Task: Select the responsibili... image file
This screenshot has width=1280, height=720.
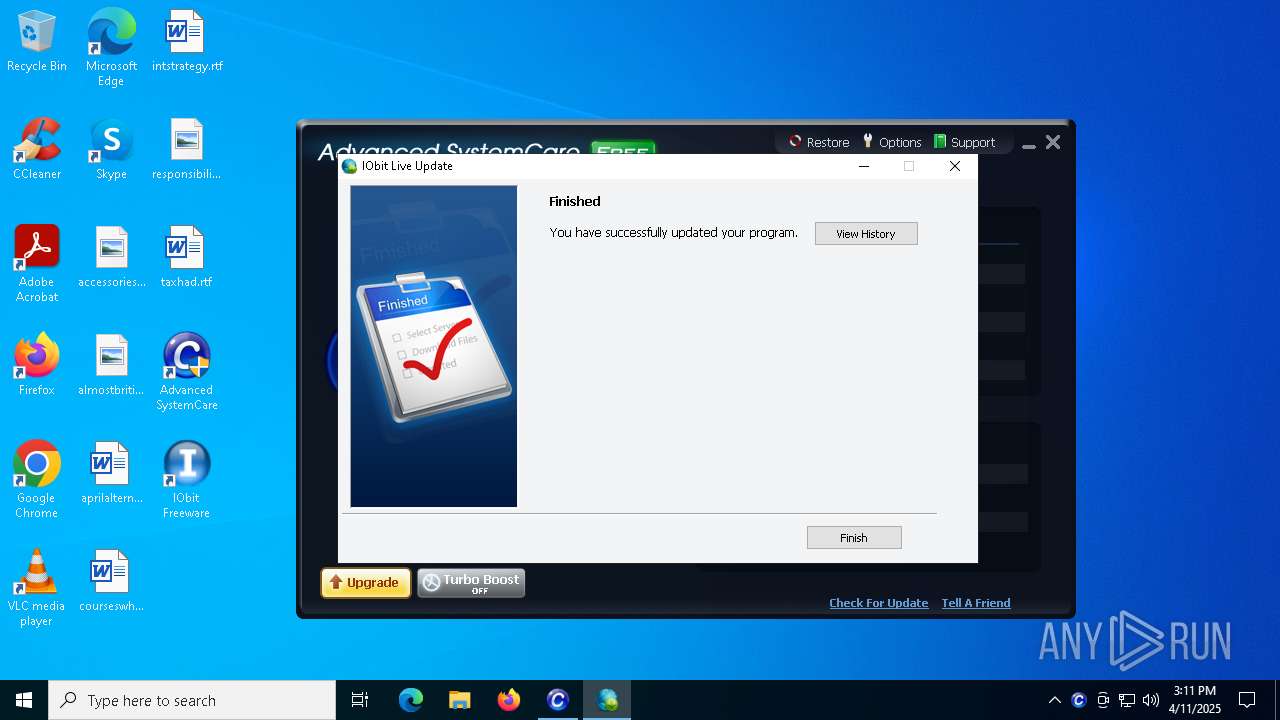Action: click(x=187, y=149)
